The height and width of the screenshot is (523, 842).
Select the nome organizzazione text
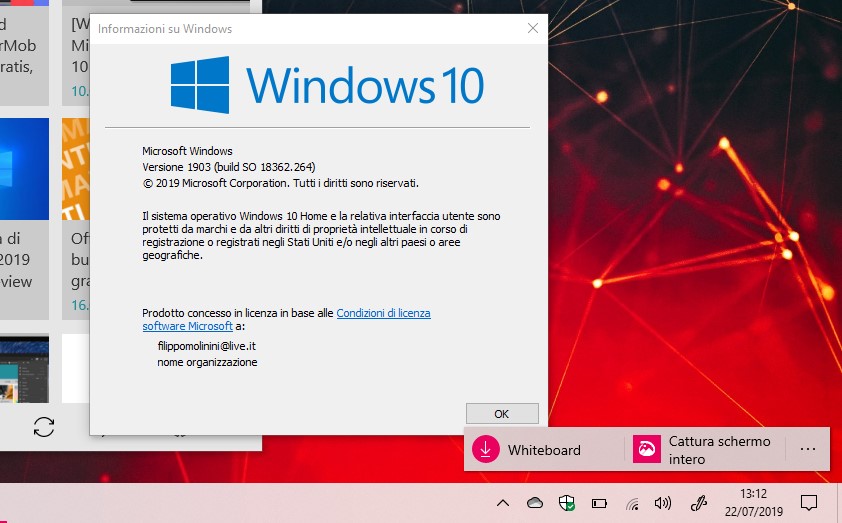coord(207,362)
